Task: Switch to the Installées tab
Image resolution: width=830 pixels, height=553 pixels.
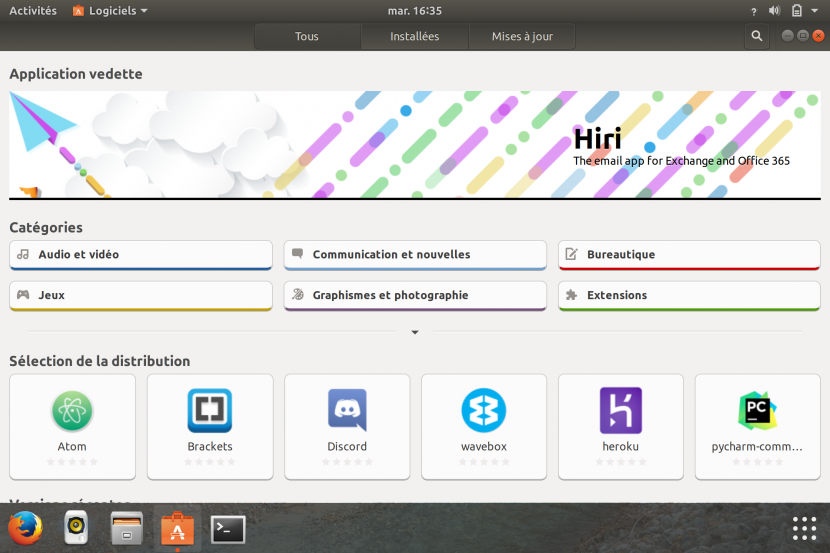Action: click(414, 37)
